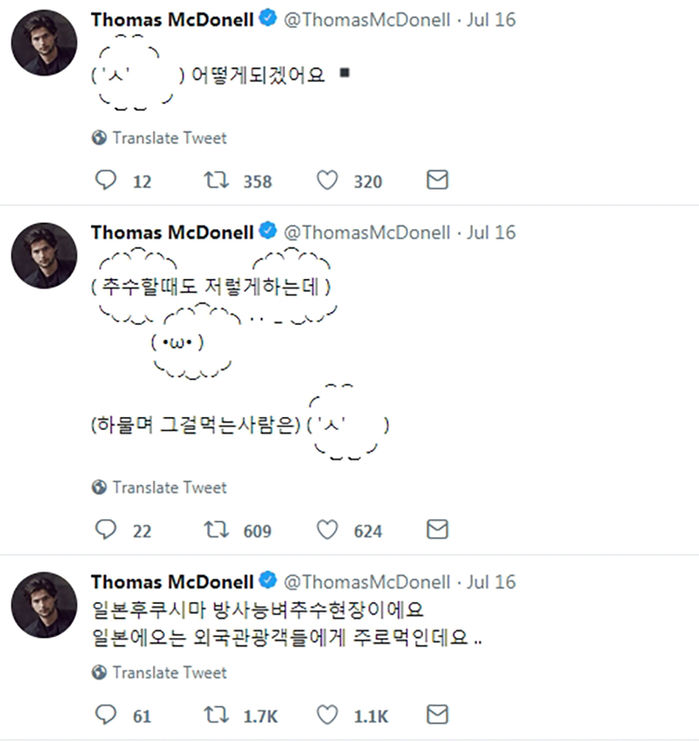Reply to the tweet with 61 replies
The height and width of the screenshot is (742, 699).
point(105,714)
